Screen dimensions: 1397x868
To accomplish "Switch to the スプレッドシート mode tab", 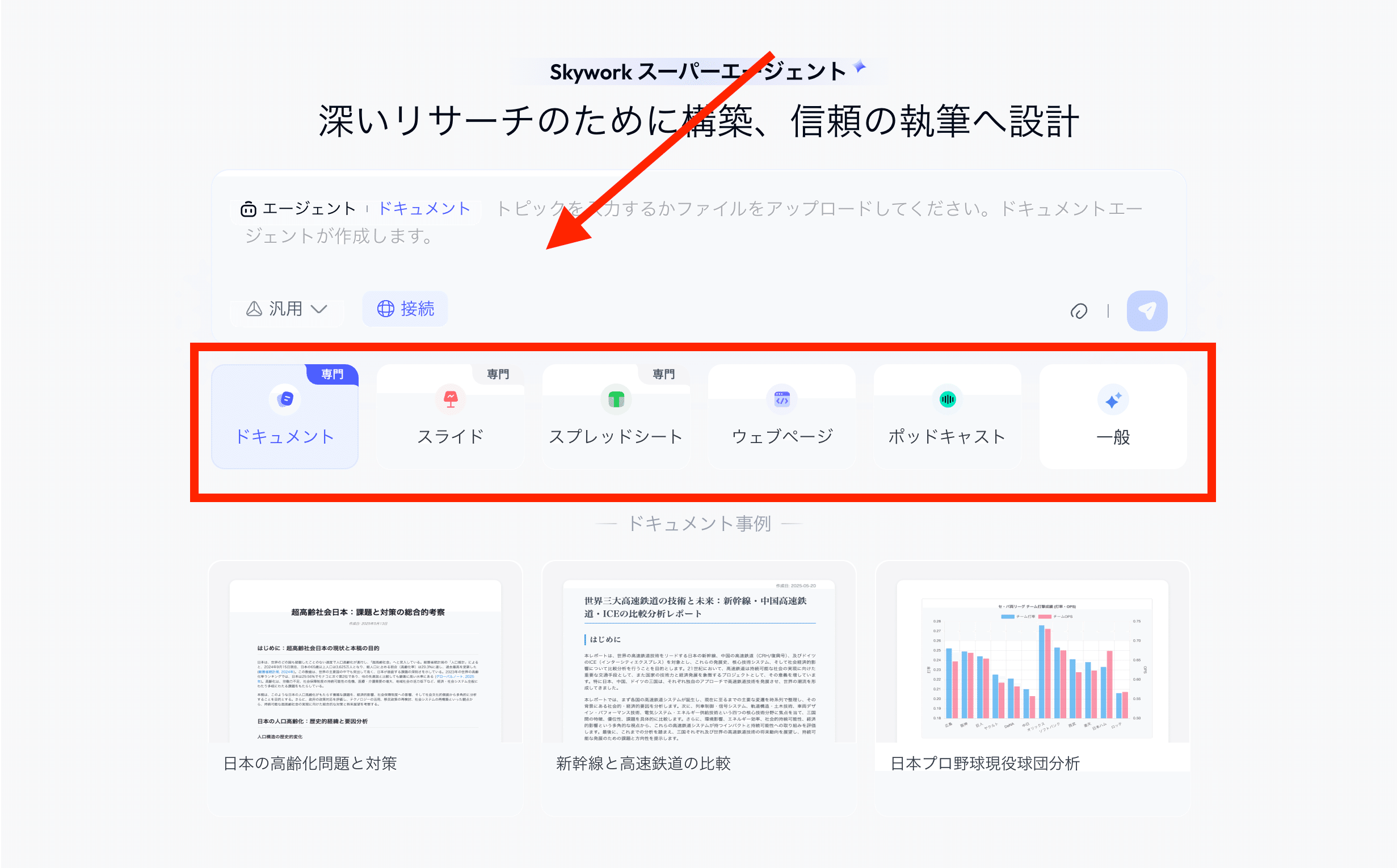I will click(616, 436).
